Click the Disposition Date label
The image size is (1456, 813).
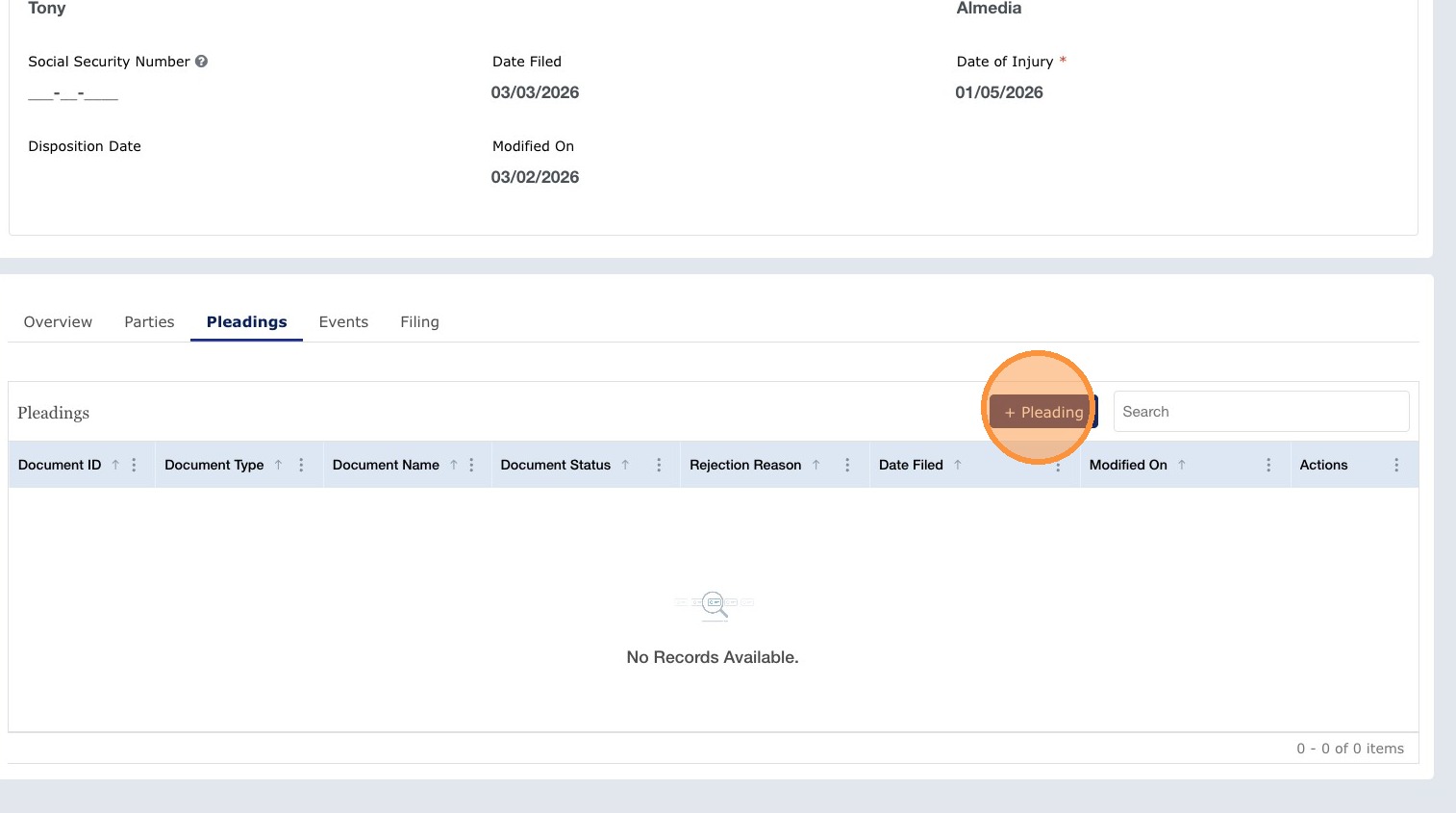click(85, 146)
